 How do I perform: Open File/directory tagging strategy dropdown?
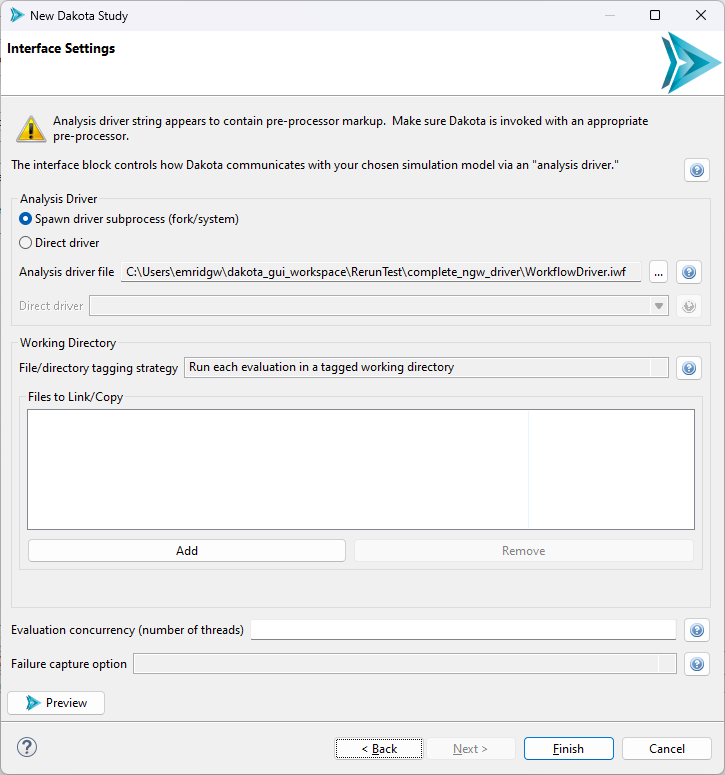(x=426, y=367)
